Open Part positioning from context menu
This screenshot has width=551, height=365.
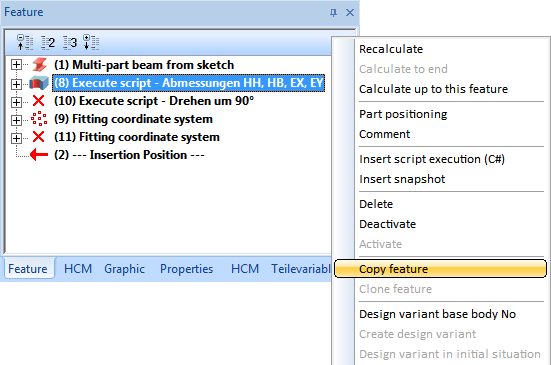(403, 114)
